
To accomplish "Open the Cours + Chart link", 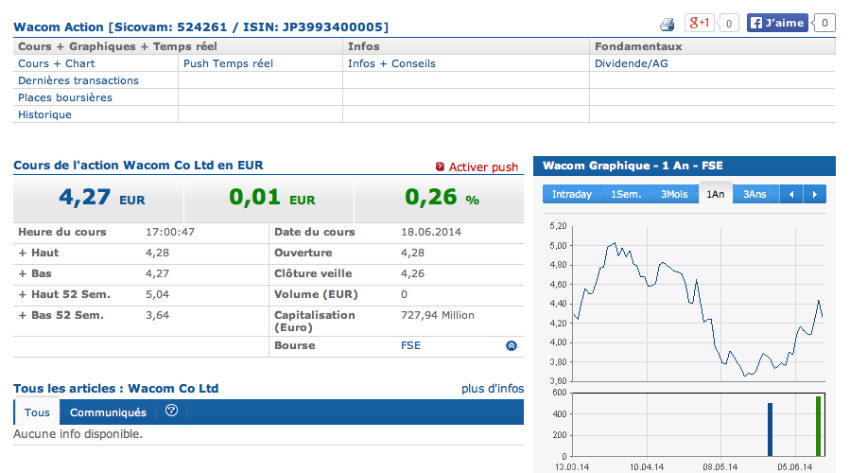I will [56, 63].
